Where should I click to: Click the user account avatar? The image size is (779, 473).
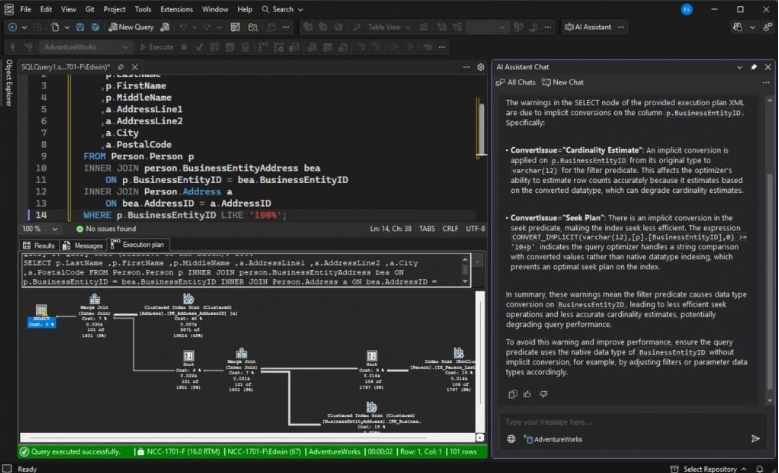pyautogui.click(x=687, y=9)
